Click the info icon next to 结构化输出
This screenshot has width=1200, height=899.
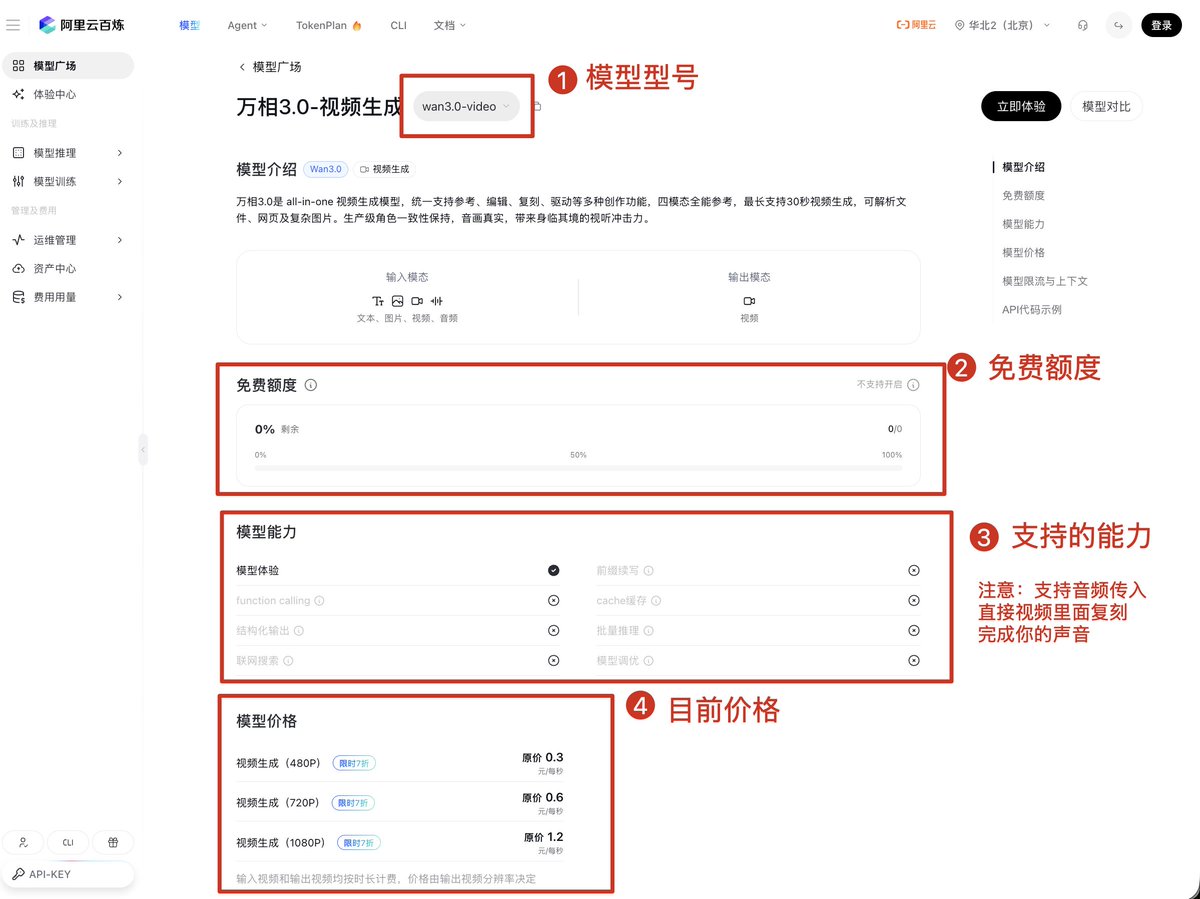[298, 631]
